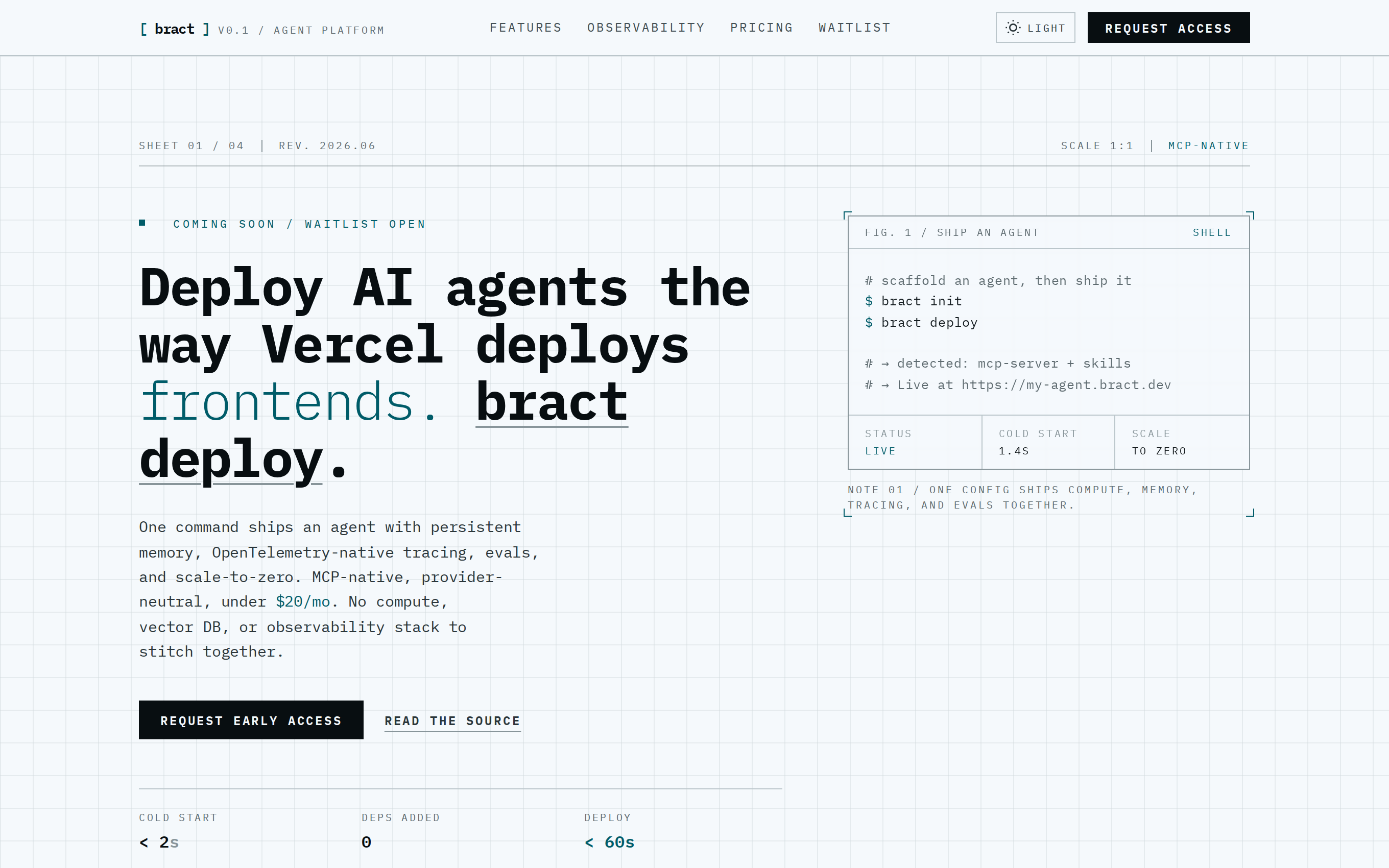The width and height of the screenshot is (1389, 868).
Task: Click the '$20/mo' price text
Action: (303, 601)
